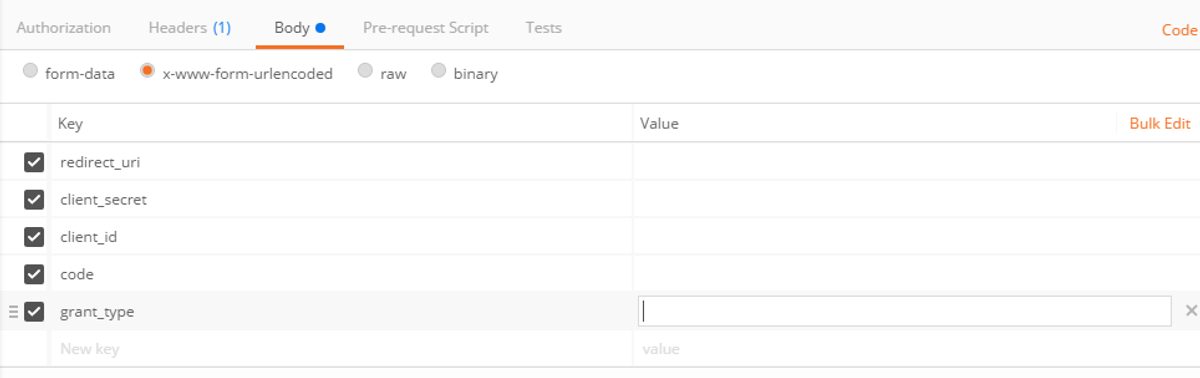Uncheck the client_secret row checkbox
The height and width of the screenshot is (378, 1200).
(34, 199)
